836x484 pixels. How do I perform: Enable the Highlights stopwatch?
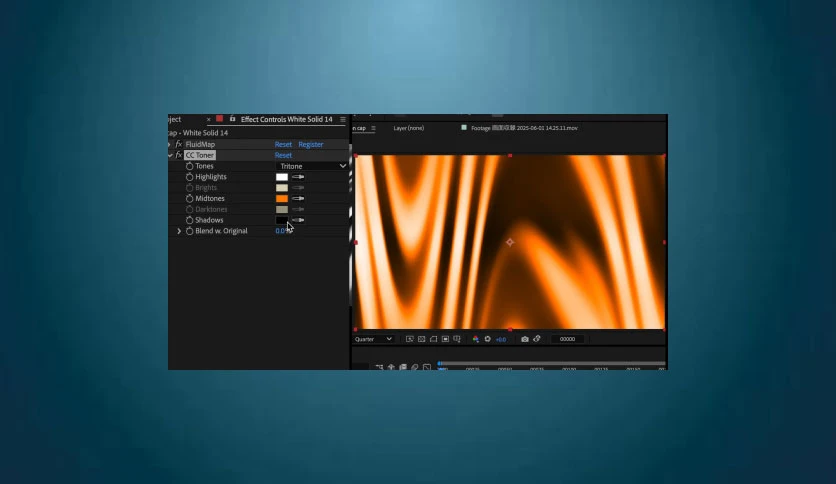[189, 177]
